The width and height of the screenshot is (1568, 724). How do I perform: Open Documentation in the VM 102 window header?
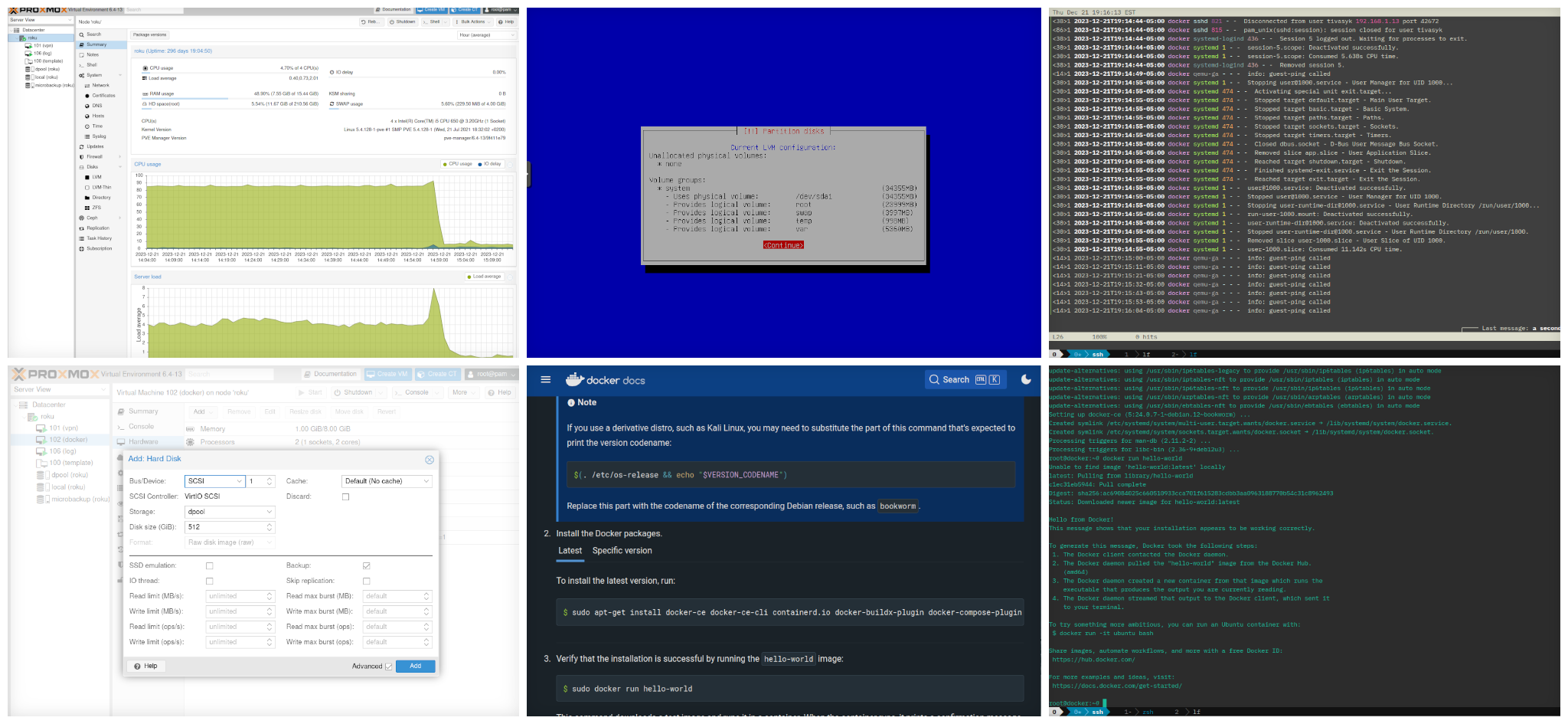330,374
